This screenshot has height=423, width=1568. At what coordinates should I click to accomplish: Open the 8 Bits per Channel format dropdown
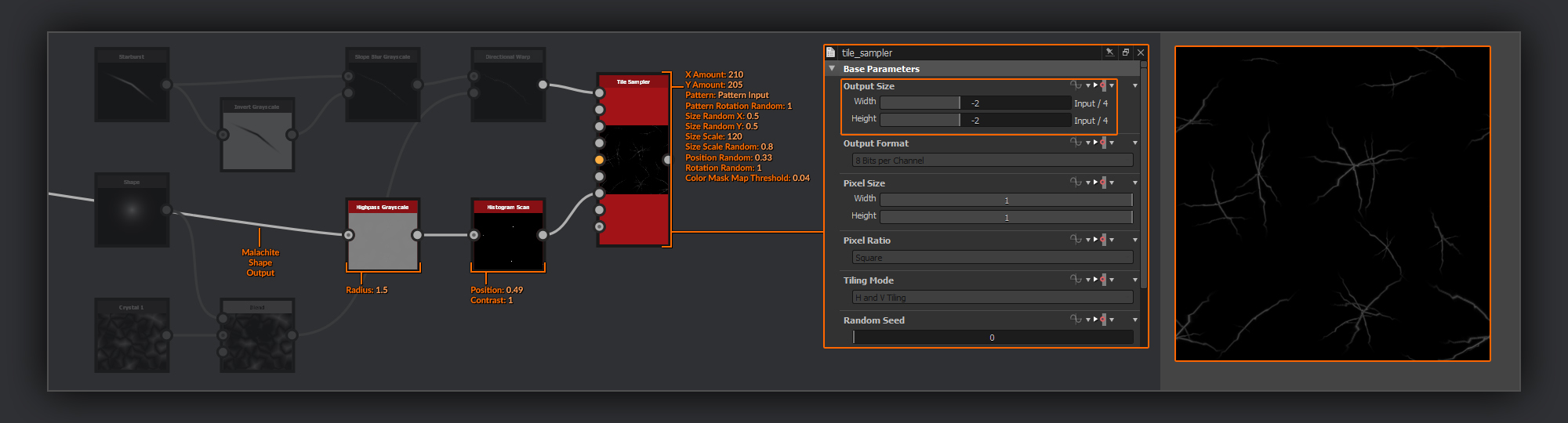(x=993, y=161)
